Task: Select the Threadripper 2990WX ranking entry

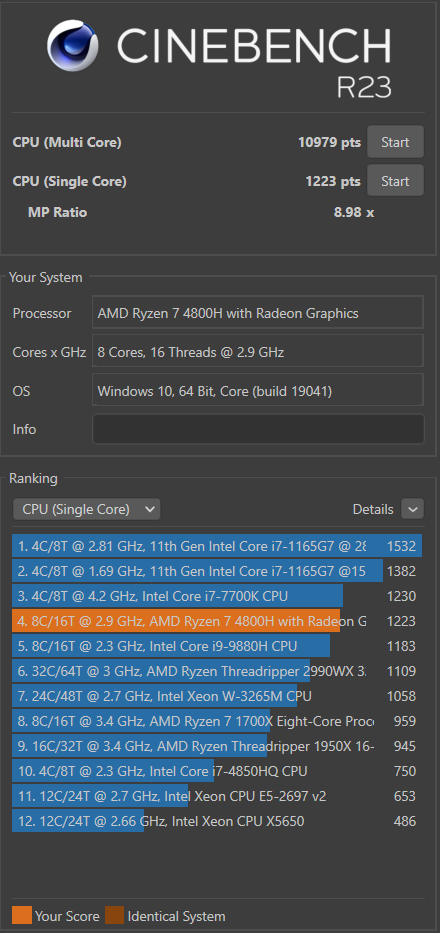Action: click(x=217, y=671)
